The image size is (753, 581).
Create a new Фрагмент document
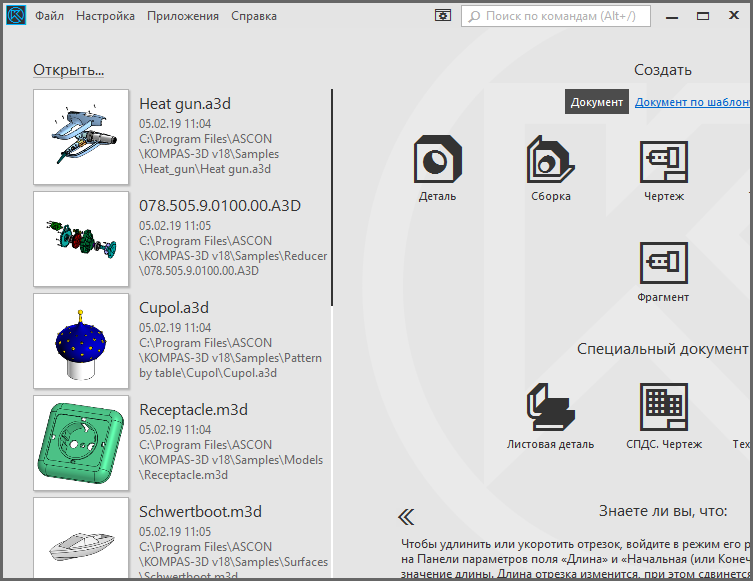663,271
